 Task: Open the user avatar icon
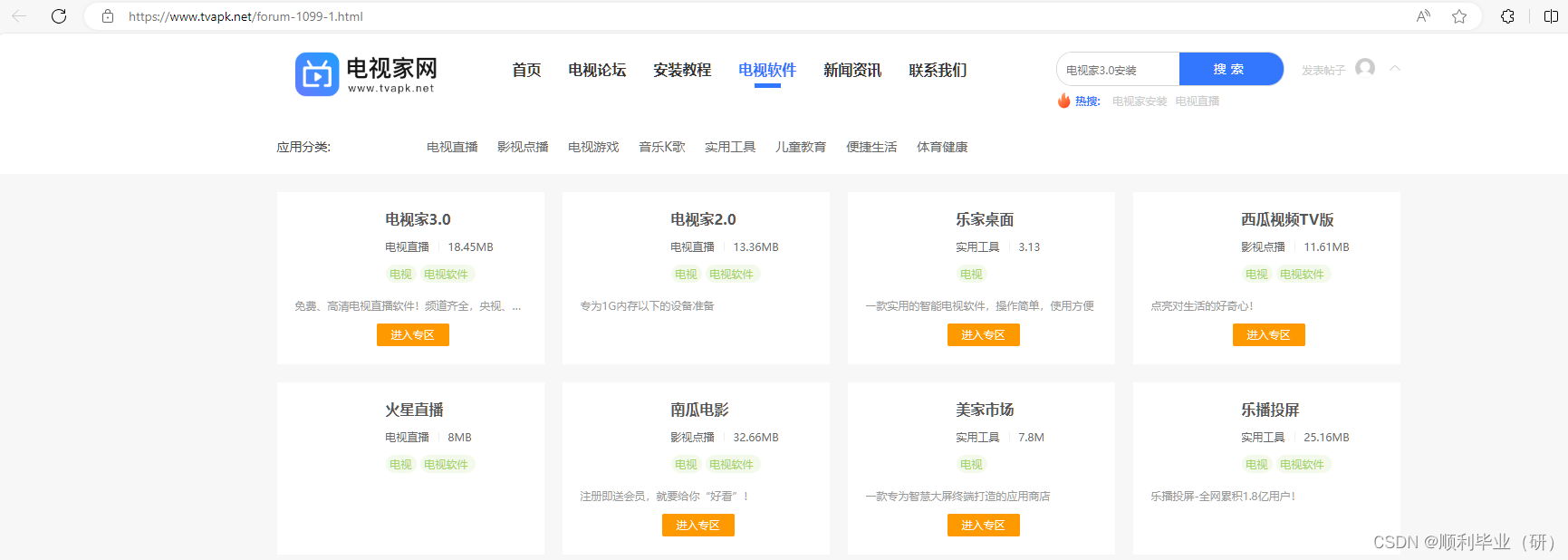tap(1365, 68)
